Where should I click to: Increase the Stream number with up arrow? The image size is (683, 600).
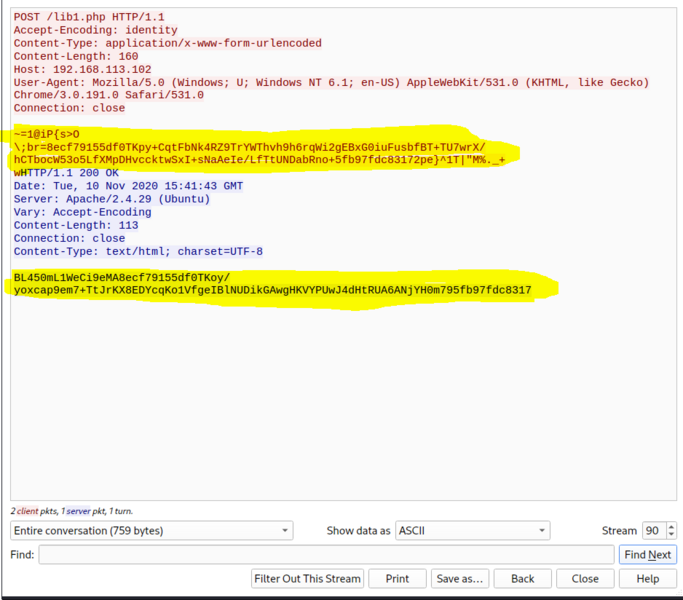[671, 526]
